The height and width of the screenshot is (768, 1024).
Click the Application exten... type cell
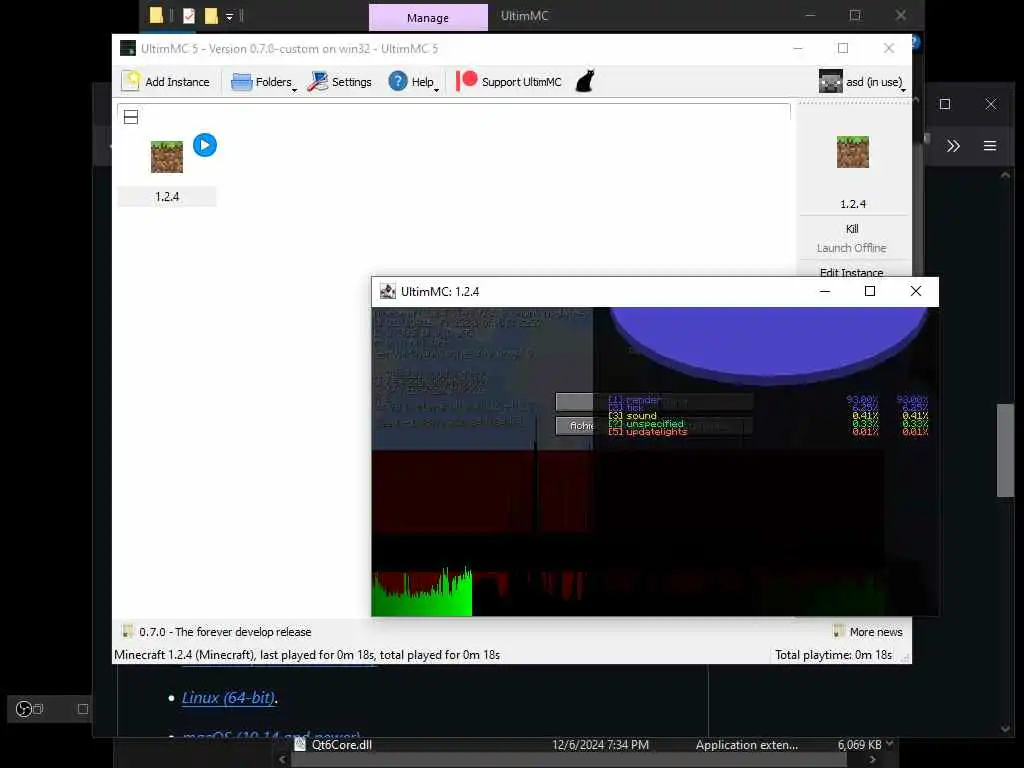point(746,744)
